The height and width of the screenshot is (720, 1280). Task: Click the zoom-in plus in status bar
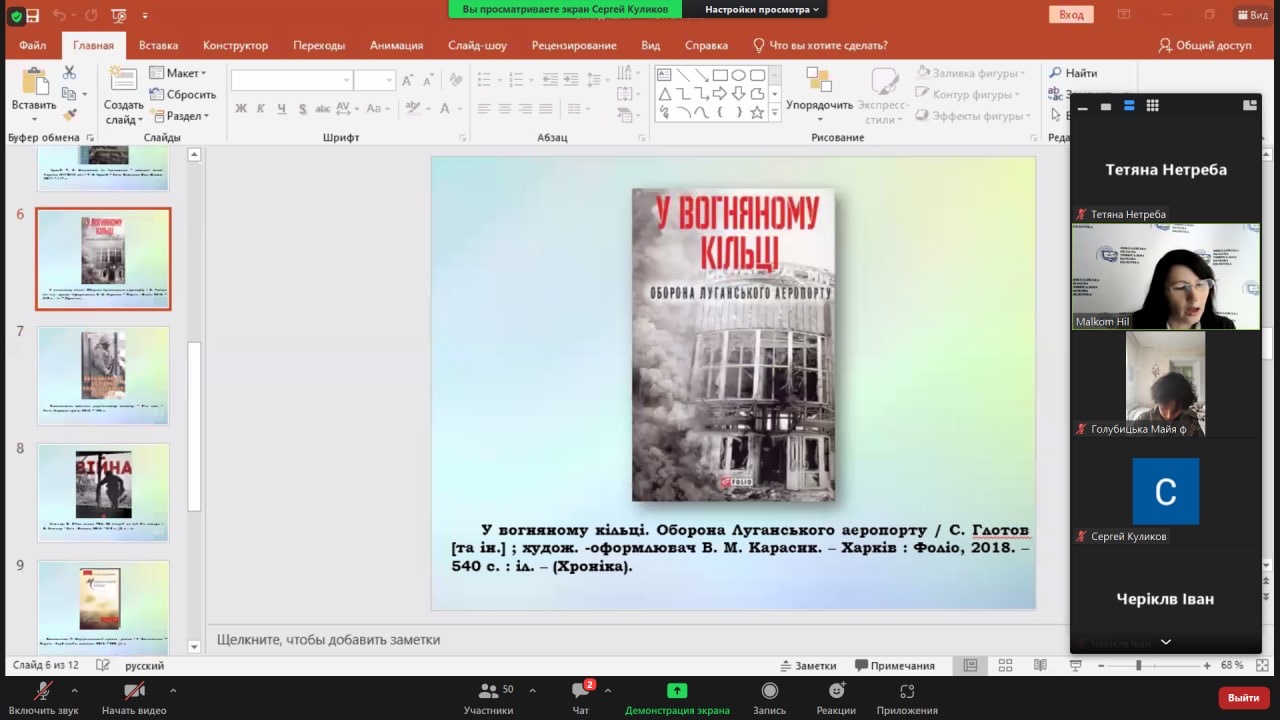(x=1207, y=665)
